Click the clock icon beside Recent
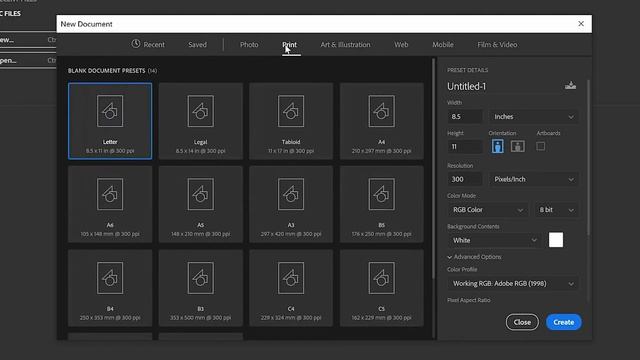640x360 pixels. 136,44
